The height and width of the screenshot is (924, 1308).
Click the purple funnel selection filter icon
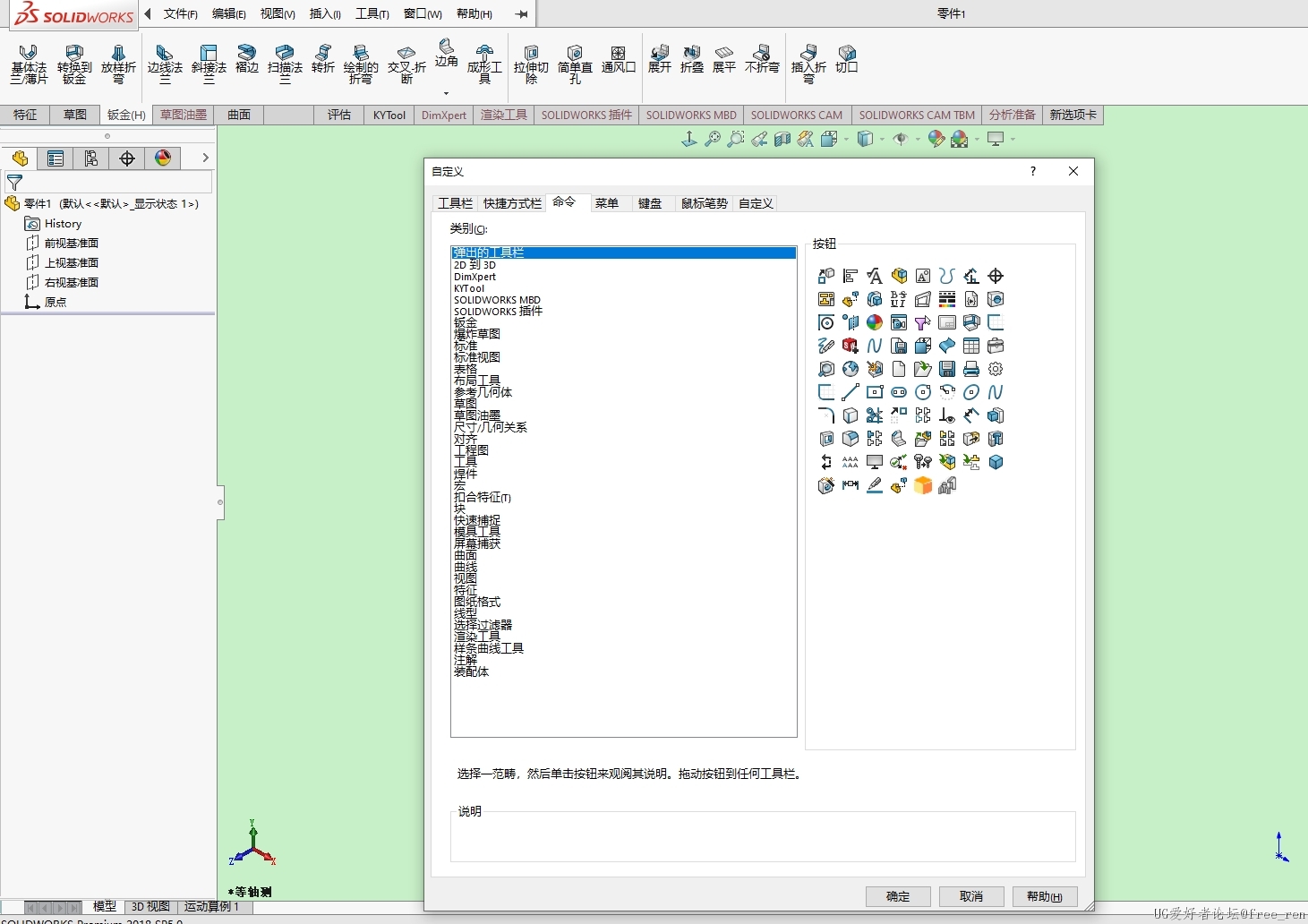pos(923,322)
